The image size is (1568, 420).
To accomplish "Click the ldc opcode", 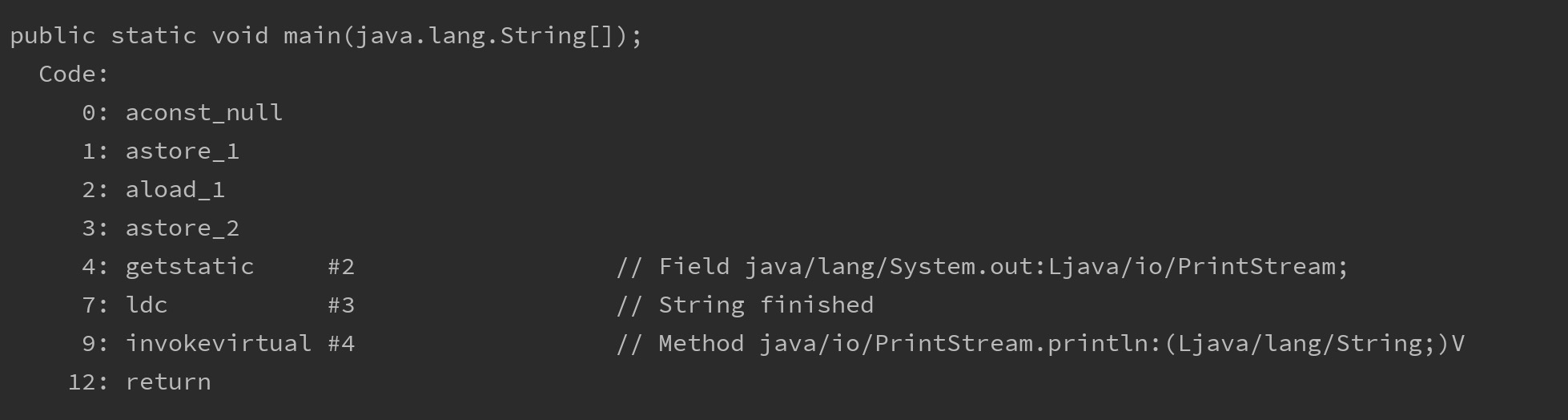I will point(147,305).
